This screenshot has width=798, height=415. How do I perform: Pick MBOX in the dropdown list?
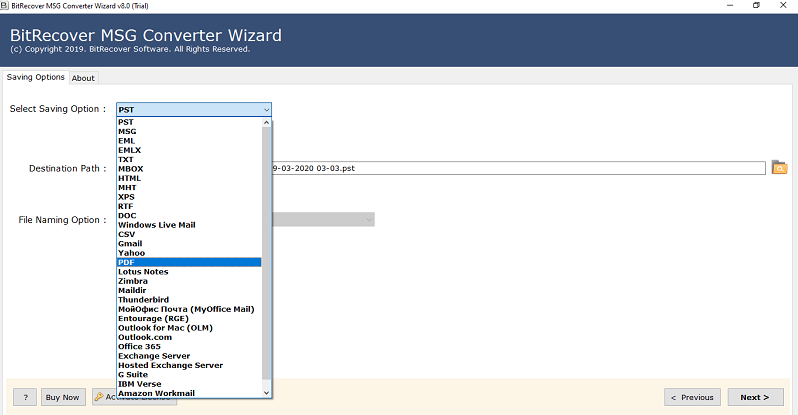pos(189,169)
